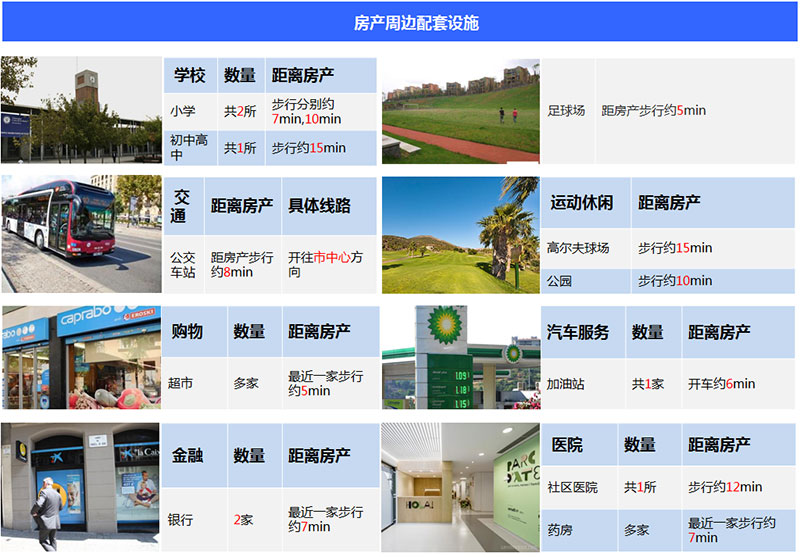Click the BP gas station photo
Screen dimensions: 800x557
460,358
